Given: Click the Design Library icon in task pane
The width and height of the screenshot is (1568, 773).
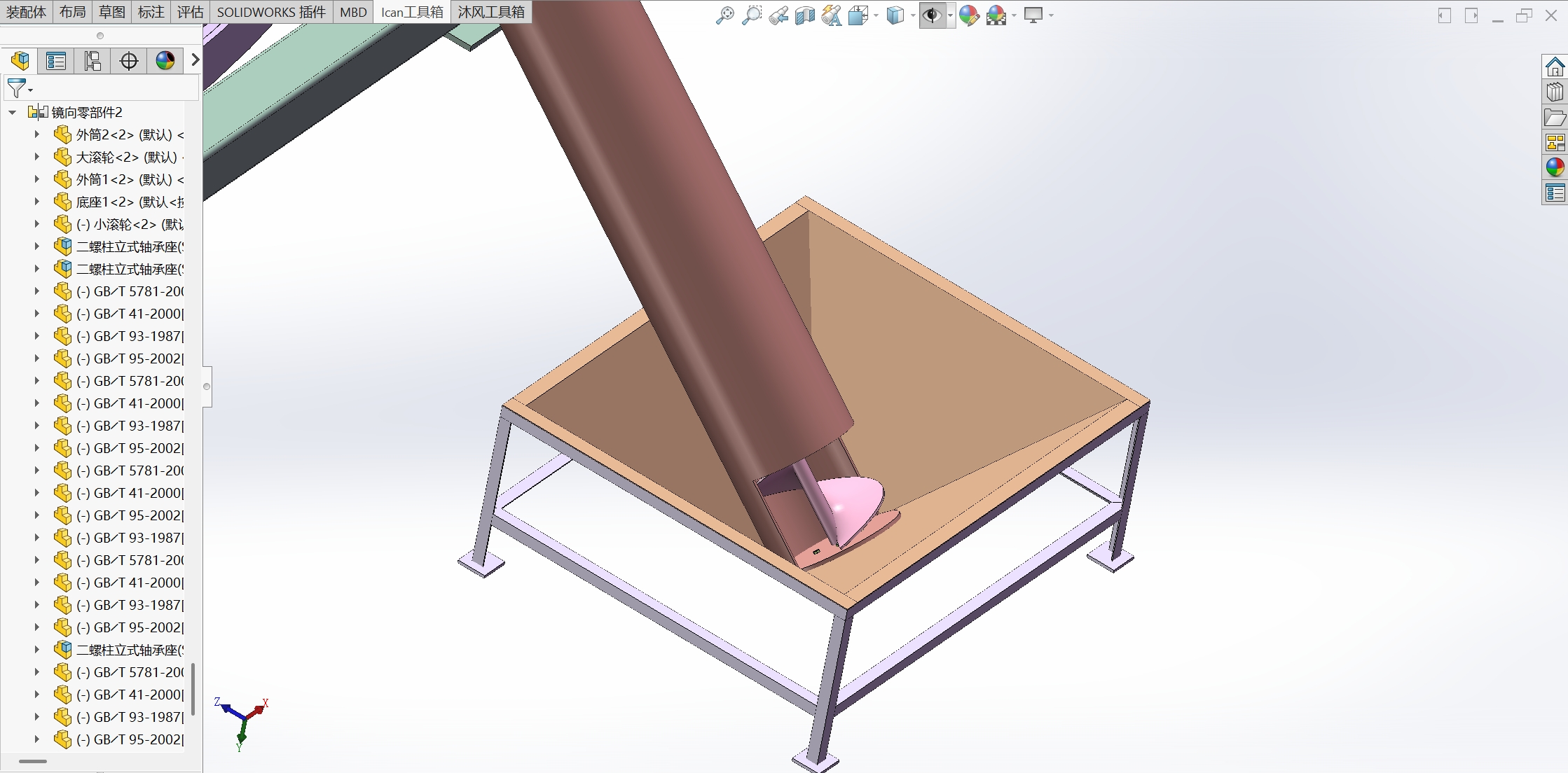Looking at the screenshot, I should point(1555,92).
